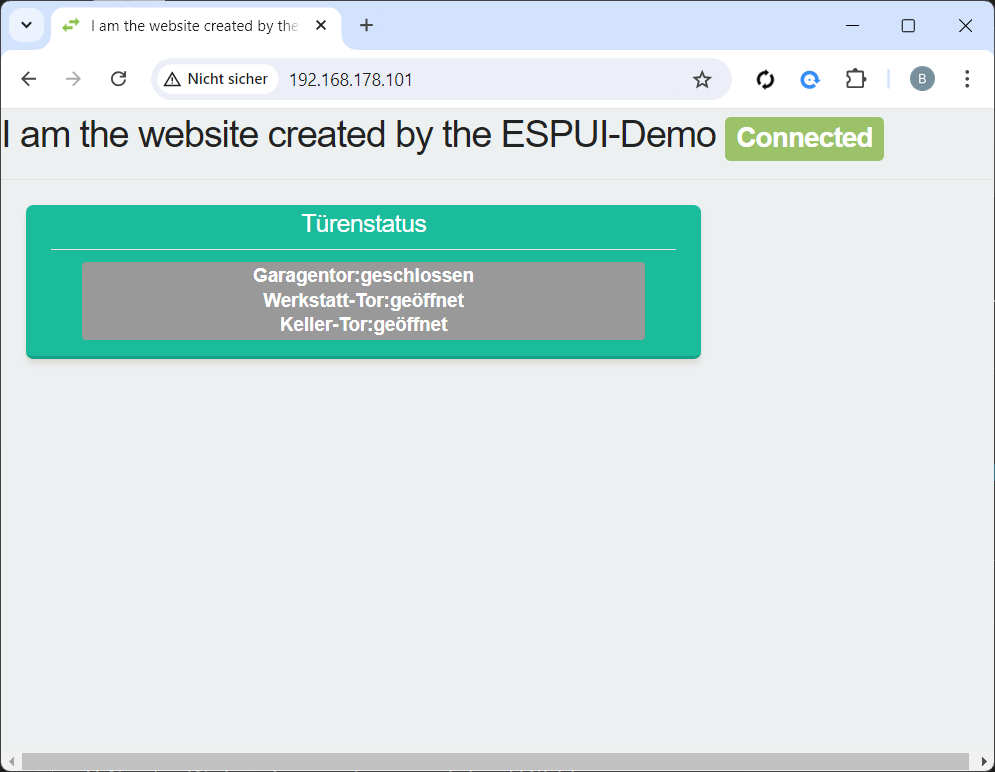
Task: Click the 192.168.178.101 address bar
Action: 351,80
